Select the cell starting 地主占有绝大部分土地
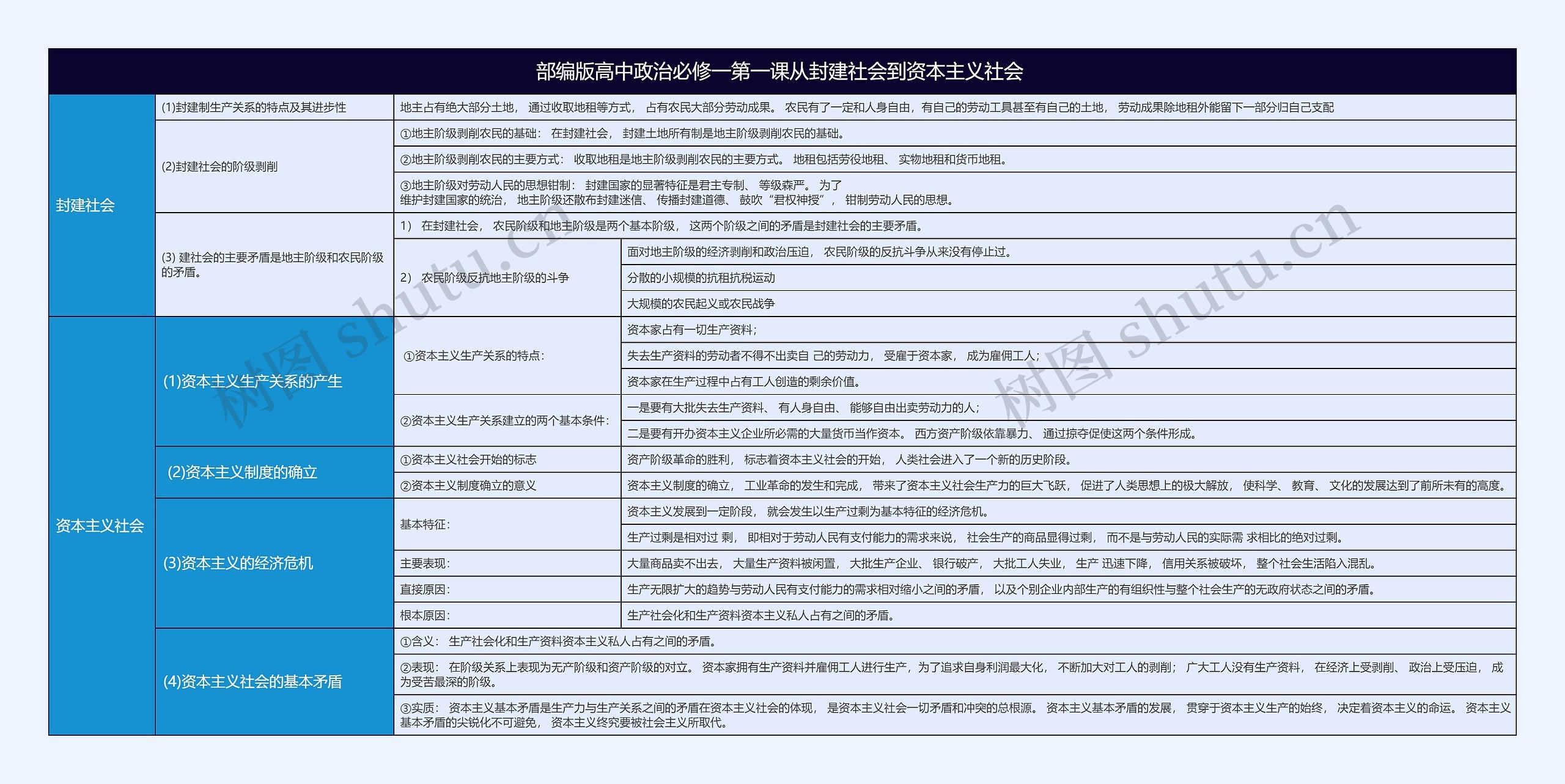1565x784 pixels. [x=955, y=108]
